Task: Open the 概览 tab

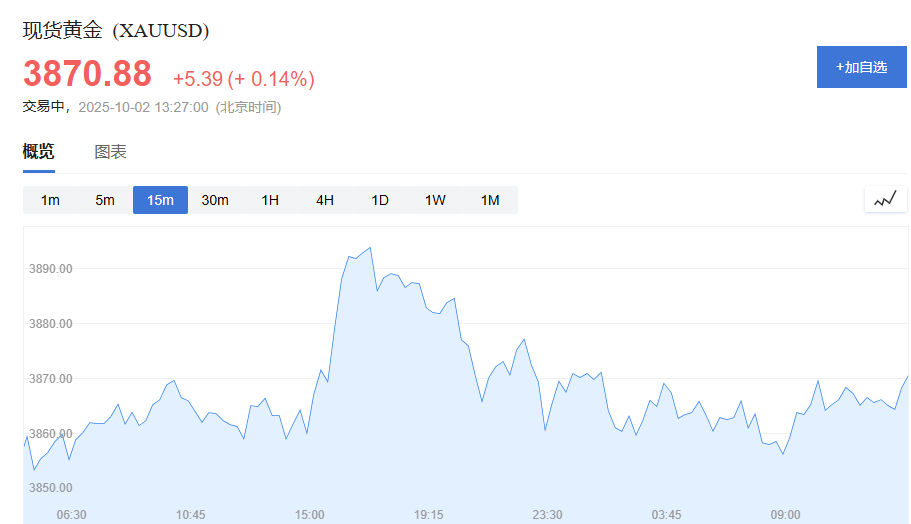Action: pos(38,152)
